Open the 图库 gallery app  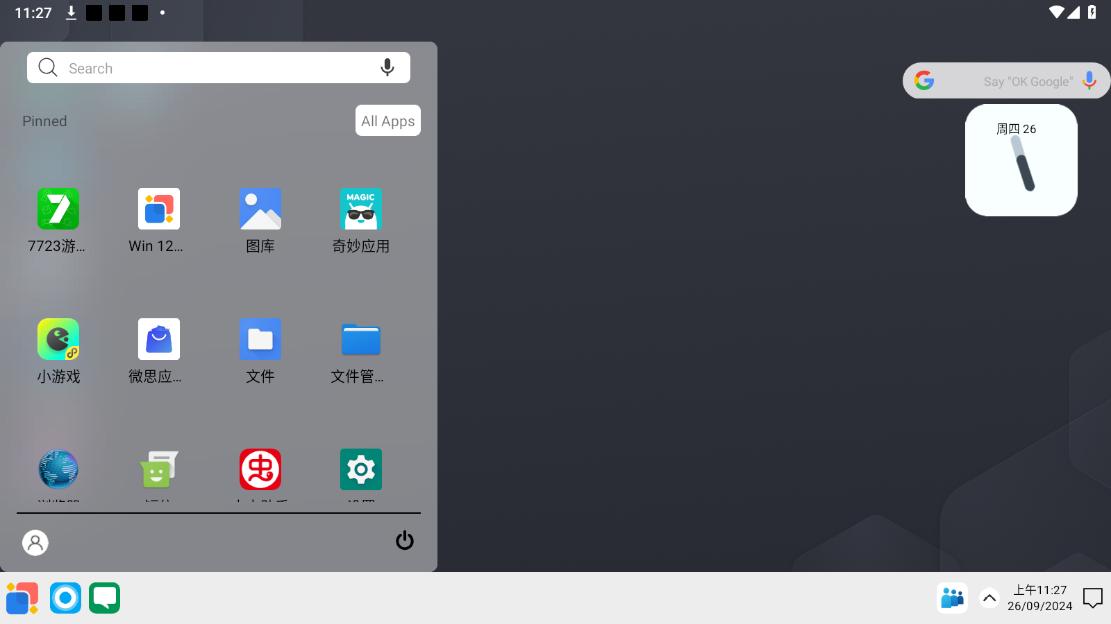pyautogui.click(x=260, y=210)
